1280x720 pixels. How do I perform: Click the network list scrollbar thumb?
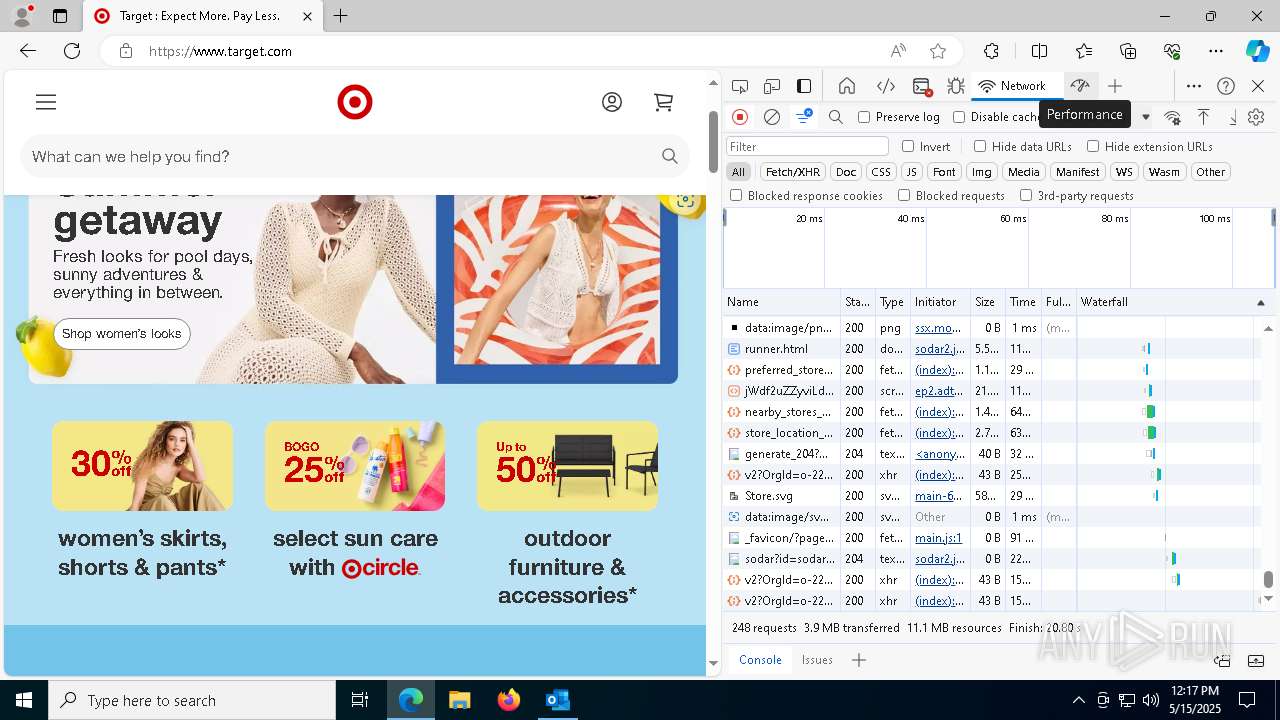[x=1268, y=580]
